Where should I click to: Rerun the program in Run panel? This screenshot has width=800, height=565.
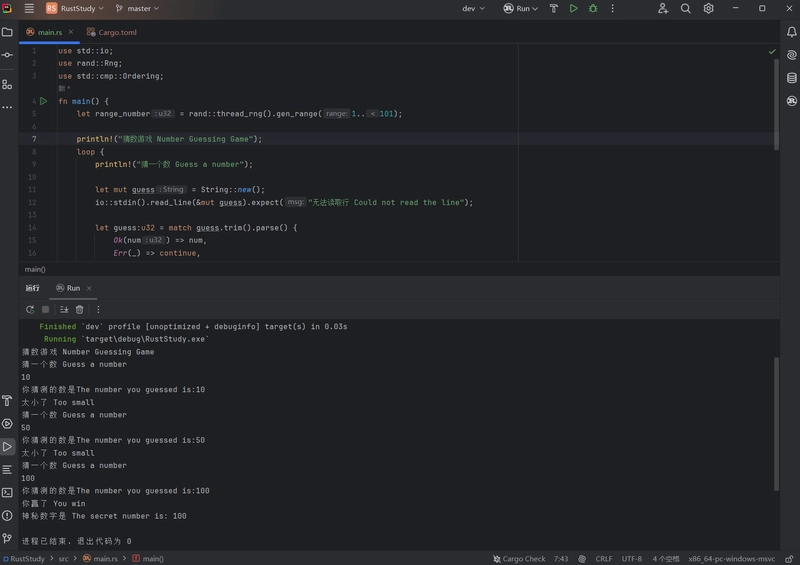click(30, 309)
